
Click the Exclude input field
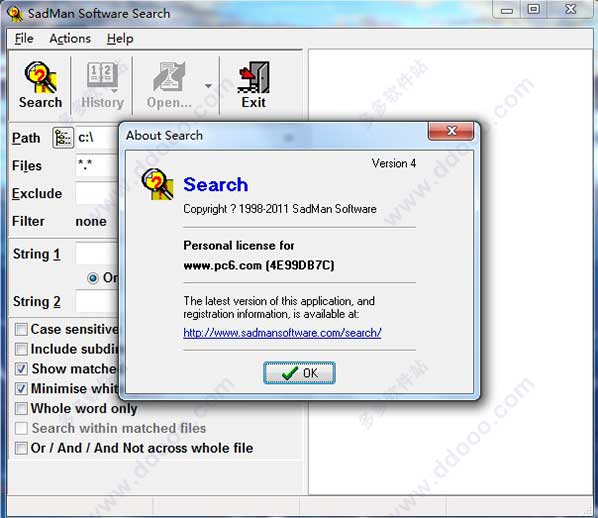pyautogui.click(x=97, y=193)
